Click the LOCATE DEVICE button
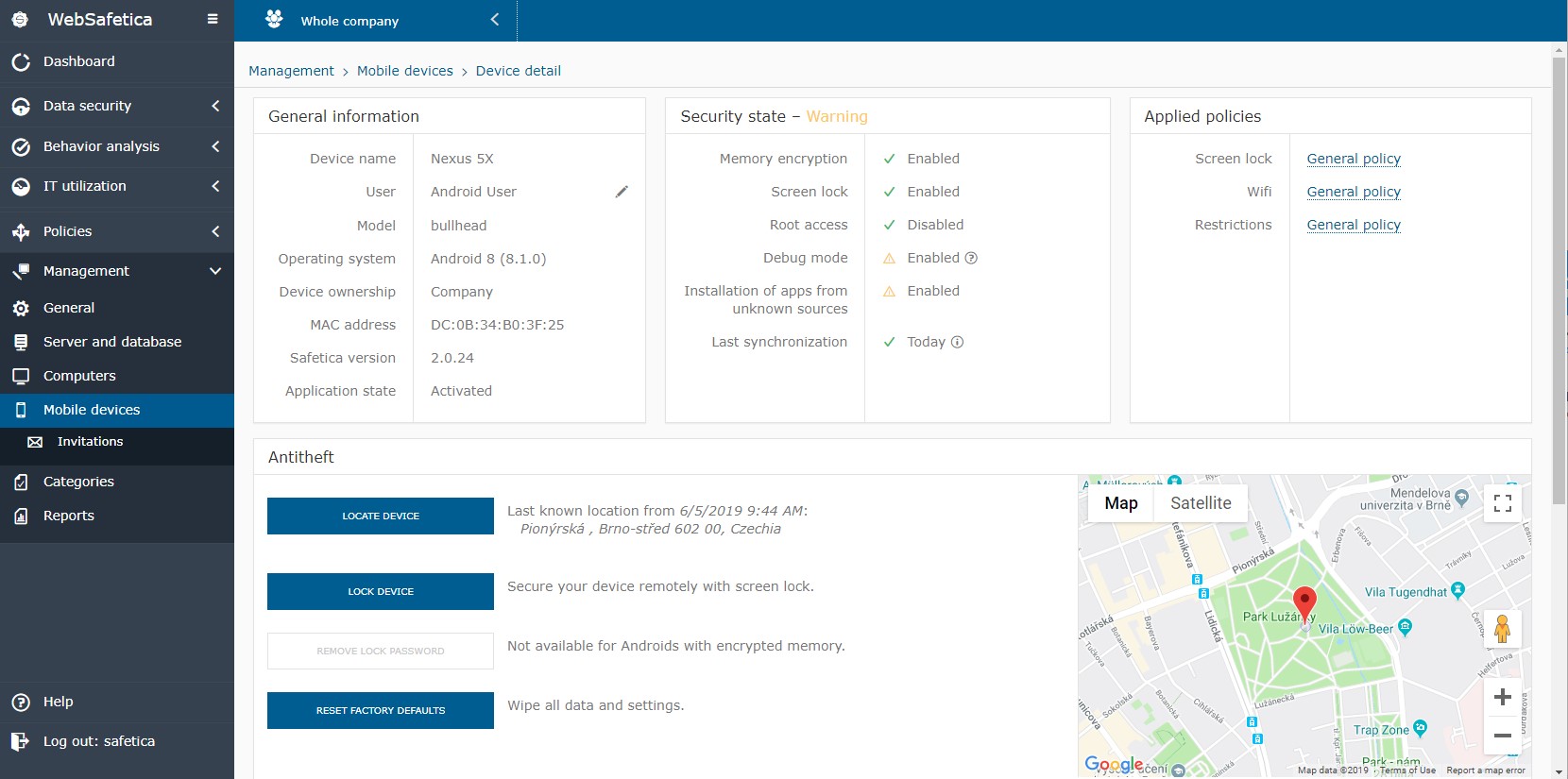The width and height of the screenshot is (1568, 779). tap(381, 516)
